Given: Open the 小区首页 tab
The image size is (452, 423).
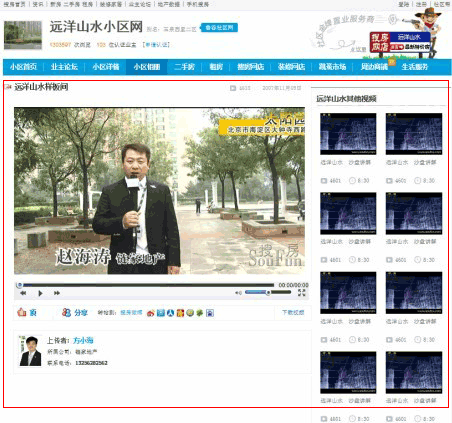Looking at the screenshot, I should pyautogui.click(x=23, y=67).
